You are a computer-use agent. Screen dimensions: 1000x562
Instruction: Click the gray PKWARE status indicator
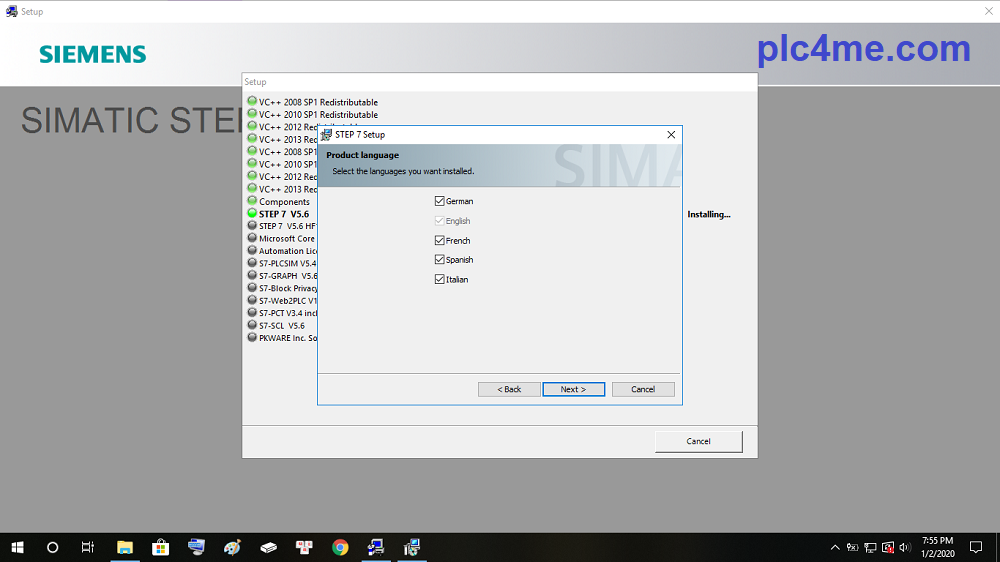252,338
